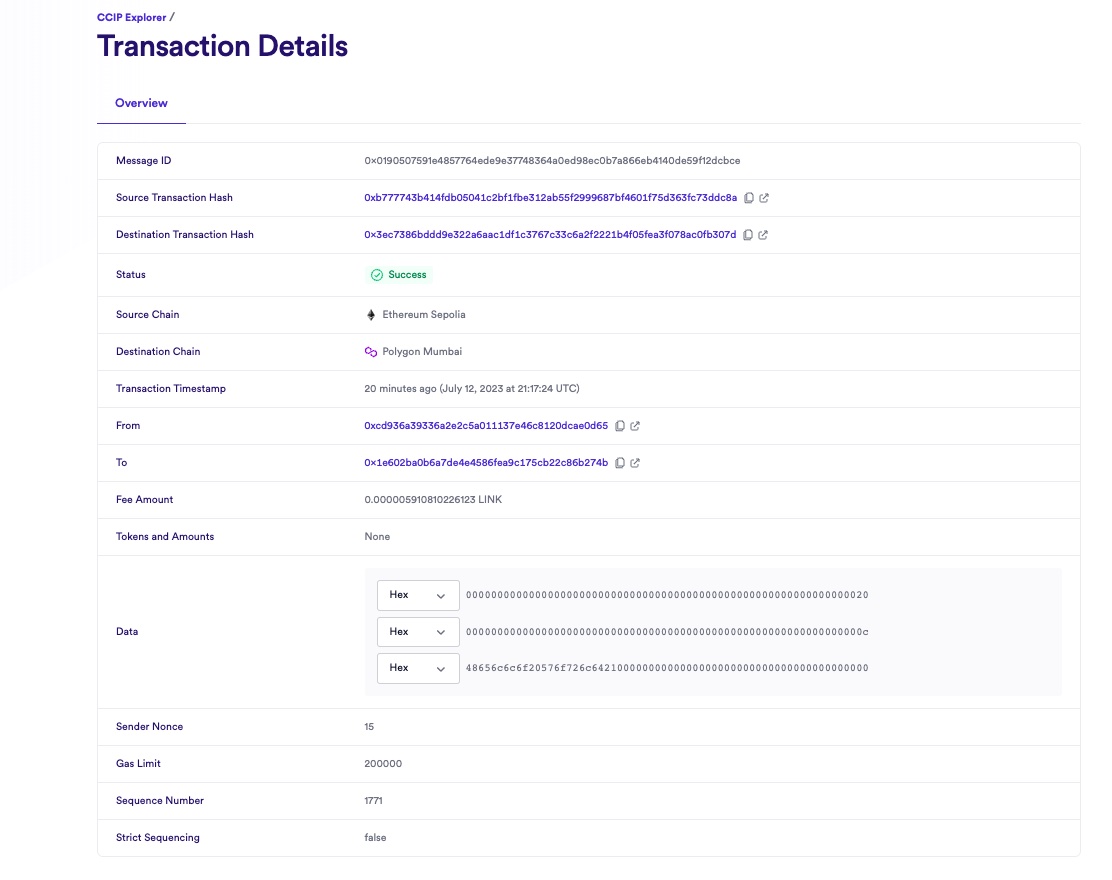The image size is (1112, 880).
Task: Select the Message ID value 0x0190507591e
Action: pos(552,161)
